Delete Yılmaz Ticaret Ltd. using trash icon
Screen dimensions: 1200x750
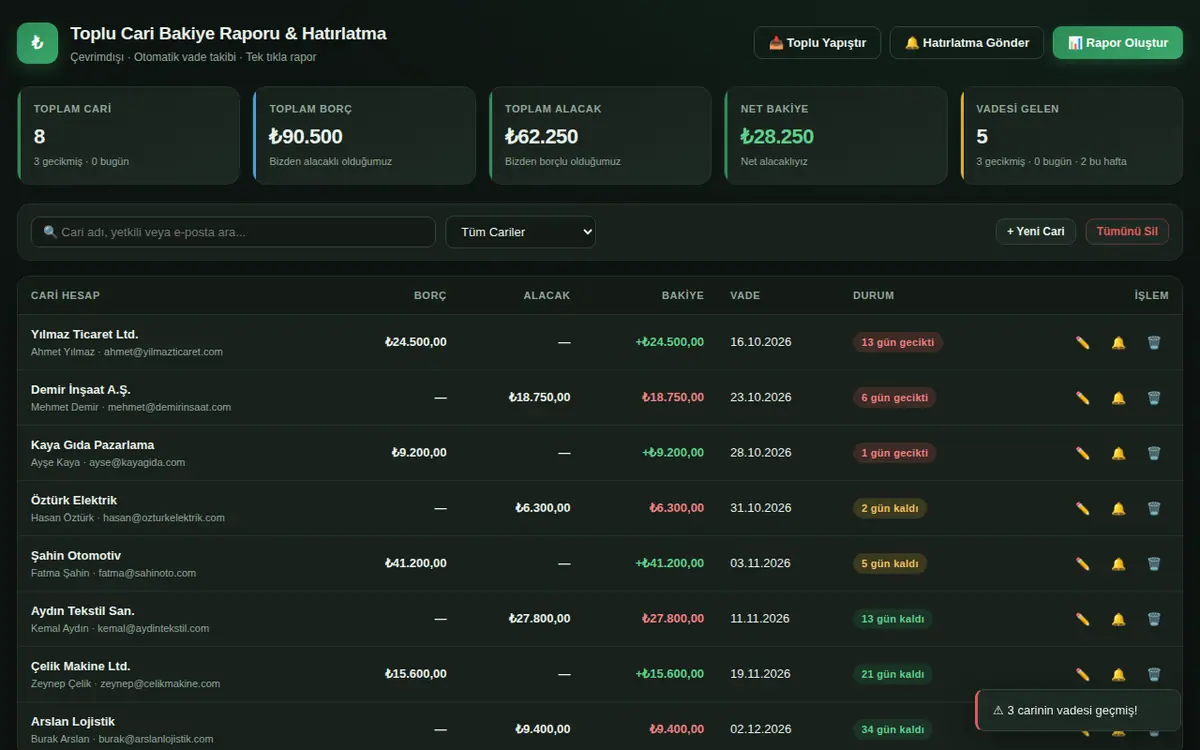1154,342
